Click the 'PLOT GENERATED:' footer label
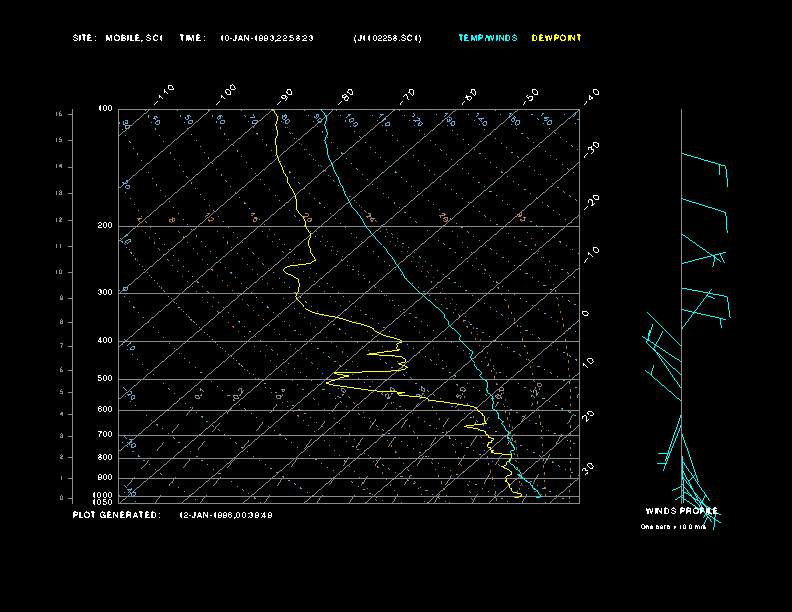Screen dimensions: 792x612 [x=117, y=515]
